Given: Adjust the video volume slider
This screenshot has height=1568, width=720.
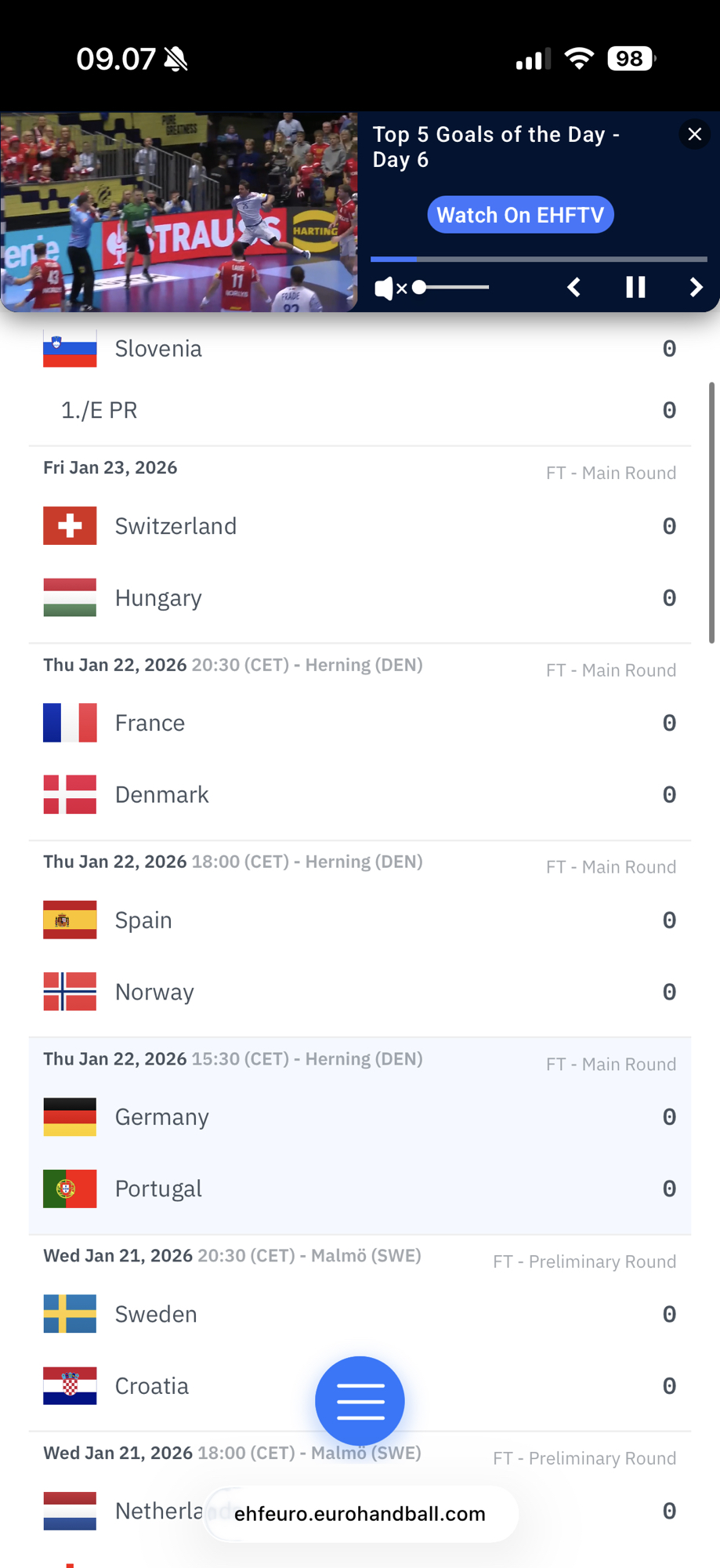Looking at the screenshot, I should click(x=453, y=288).
